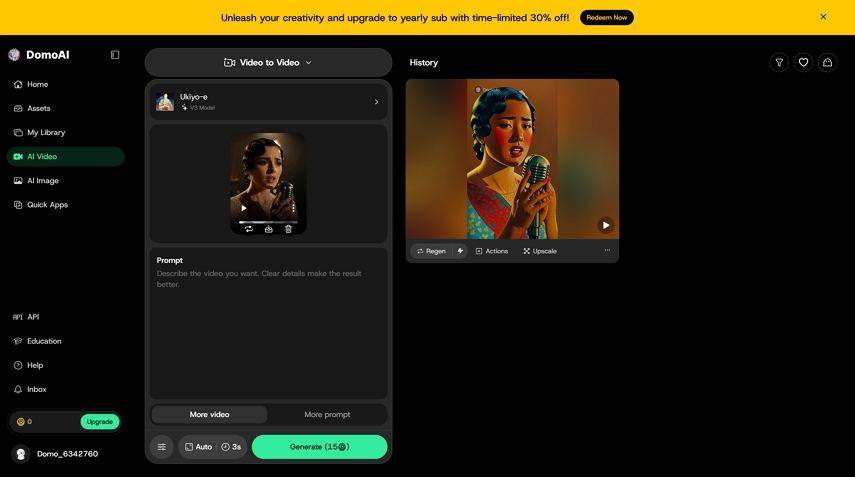Toggle the Auto aspect ratio option
Image resolution: width=855 pixels, height=477 pixels.
[198, 447]
